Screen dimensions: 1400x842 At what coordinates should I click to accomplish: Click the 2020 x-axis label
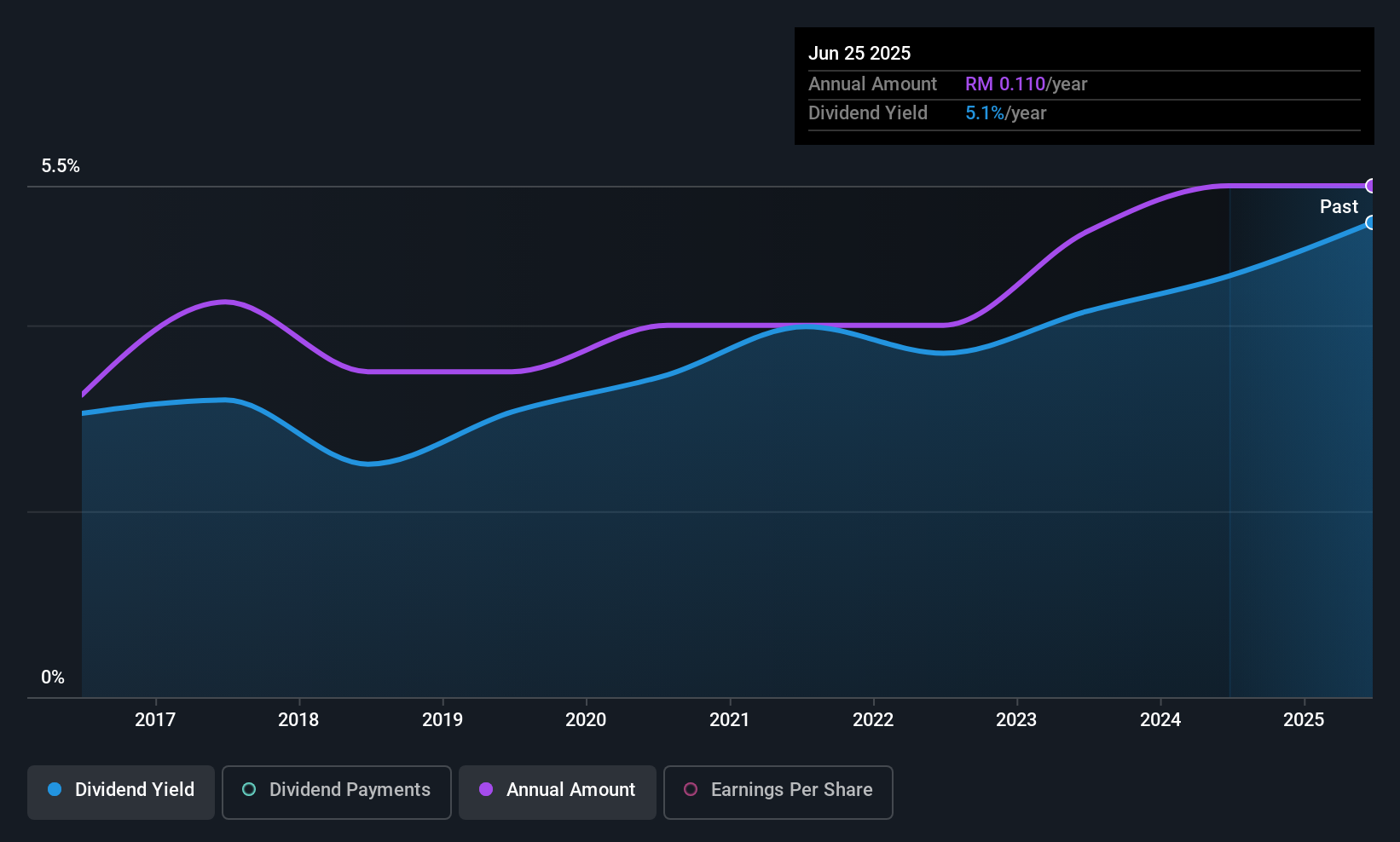tap(586, 719)
